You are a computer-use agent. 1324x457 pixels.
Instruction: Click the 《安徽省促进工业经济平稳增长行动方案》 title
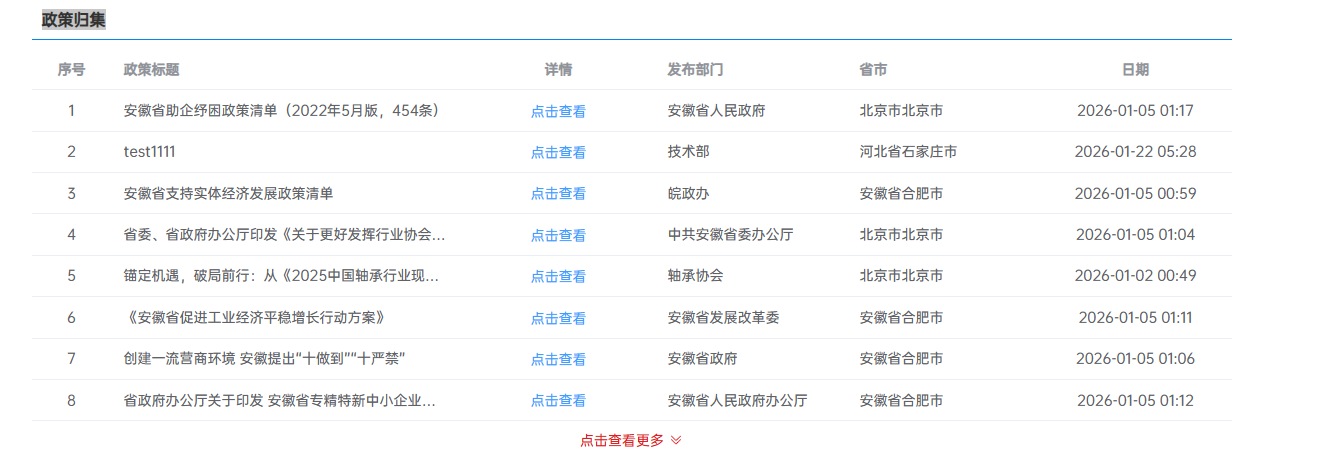(254, 317)
